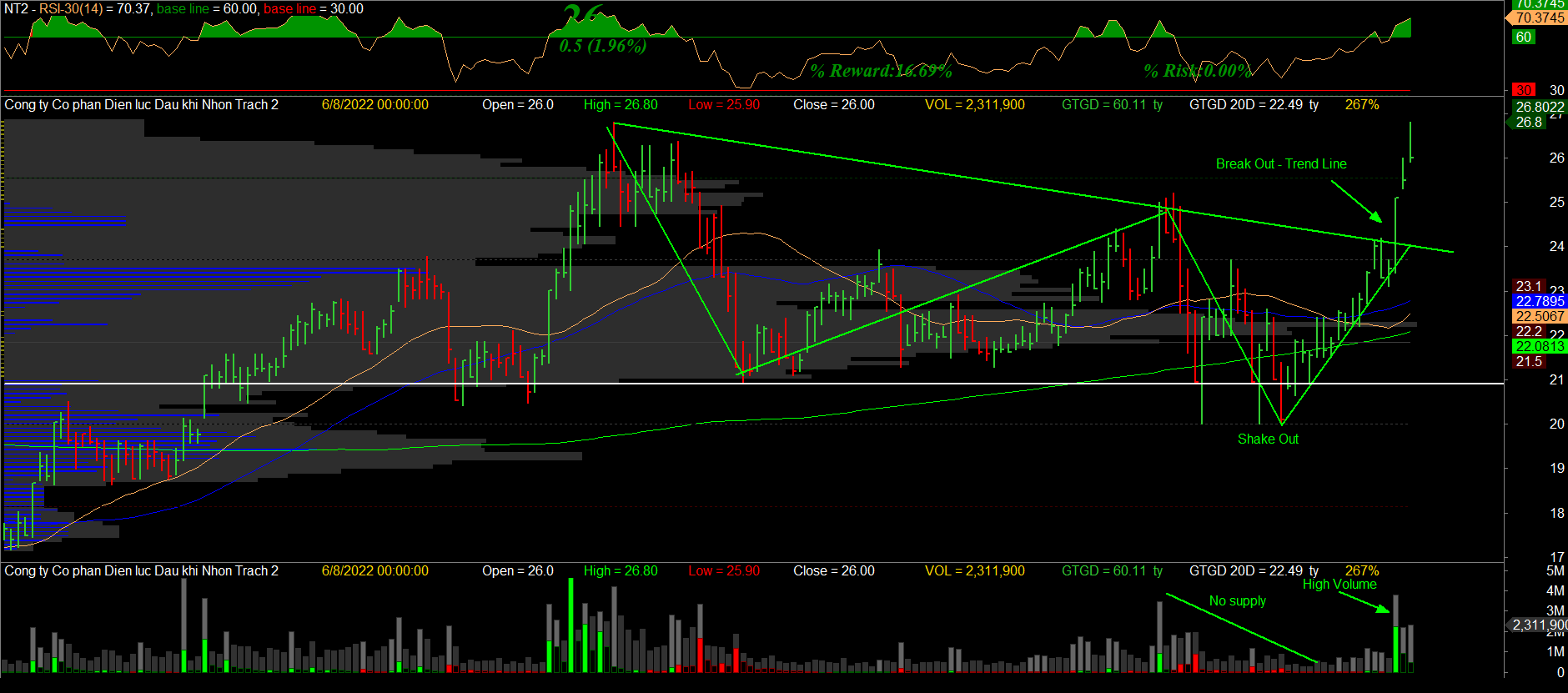
Task: Click the red 30 RSI base line label
Action: (x=1524, y=90)
